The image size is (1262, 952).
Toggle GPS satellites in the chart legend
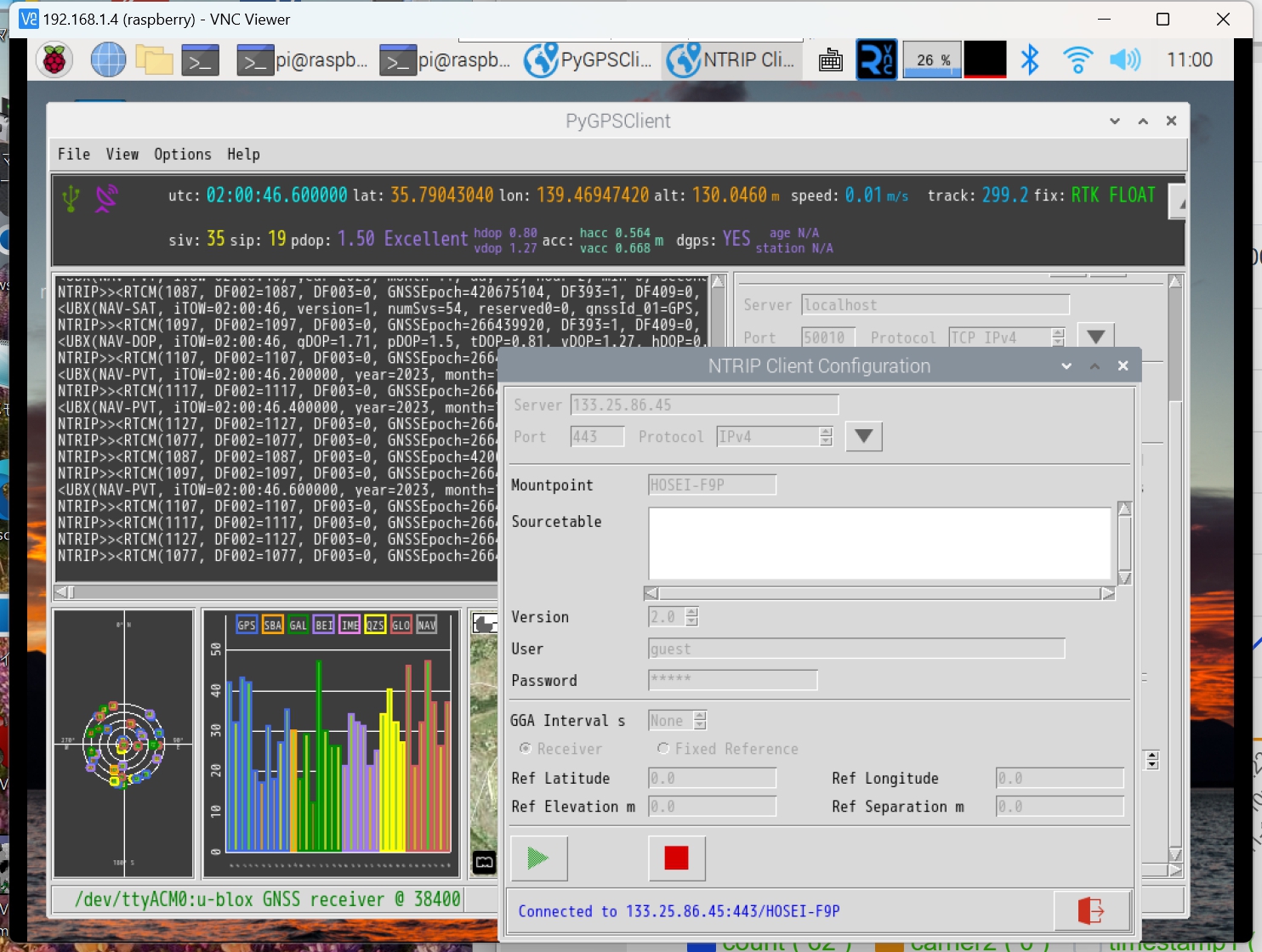(x=247, y=624)
